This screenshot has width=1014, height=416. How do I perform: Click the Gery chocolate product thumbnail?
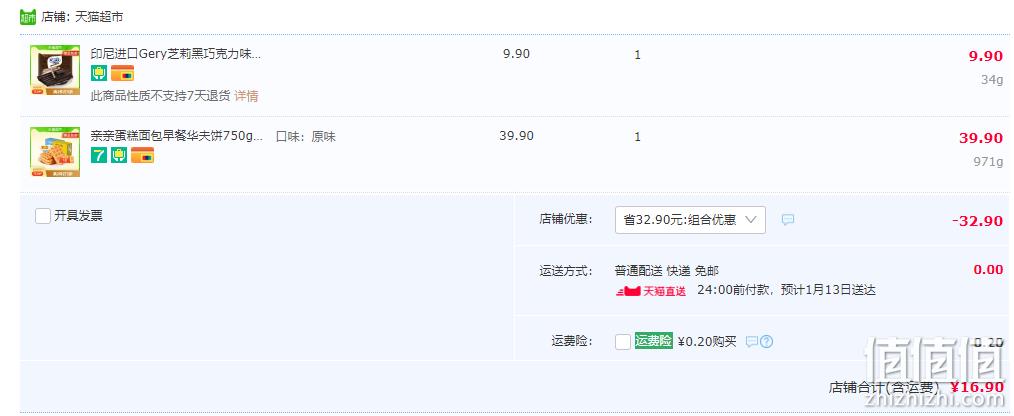pos(55,71)
